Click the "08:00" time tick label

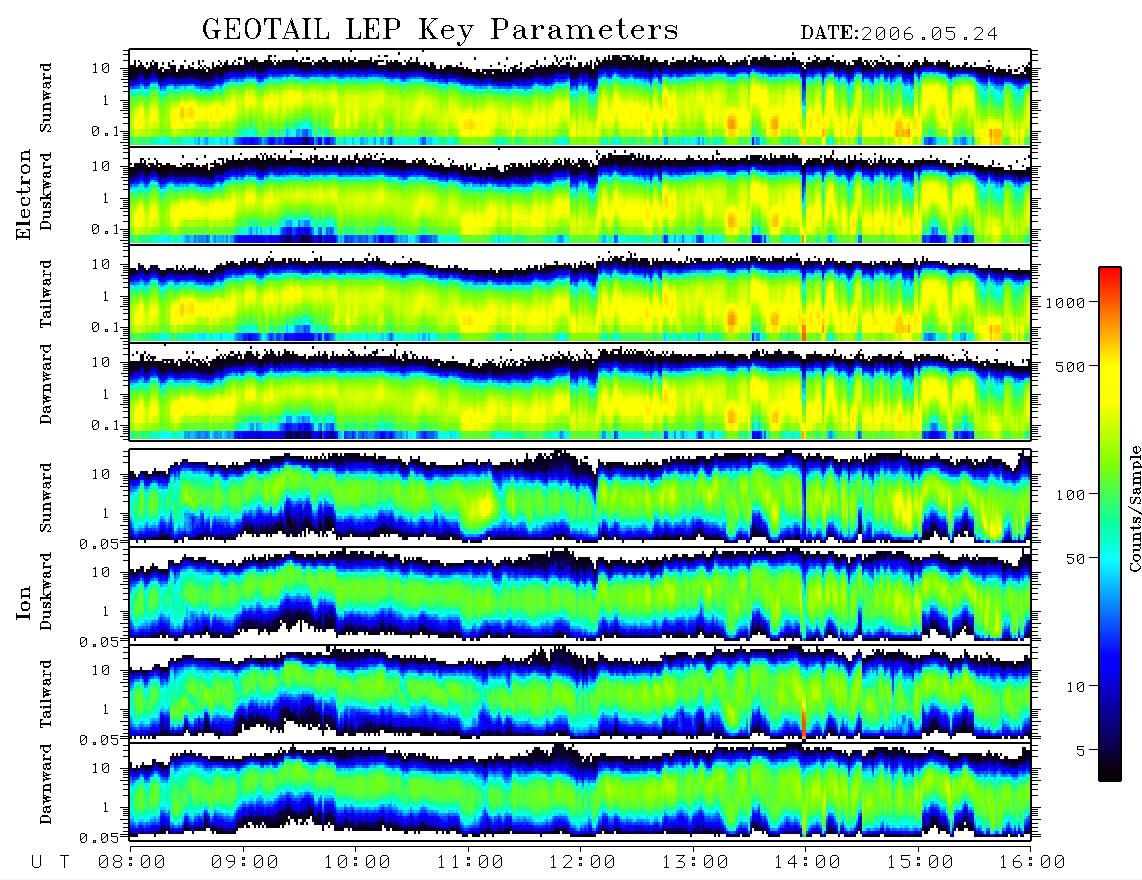tap(132, 863)
